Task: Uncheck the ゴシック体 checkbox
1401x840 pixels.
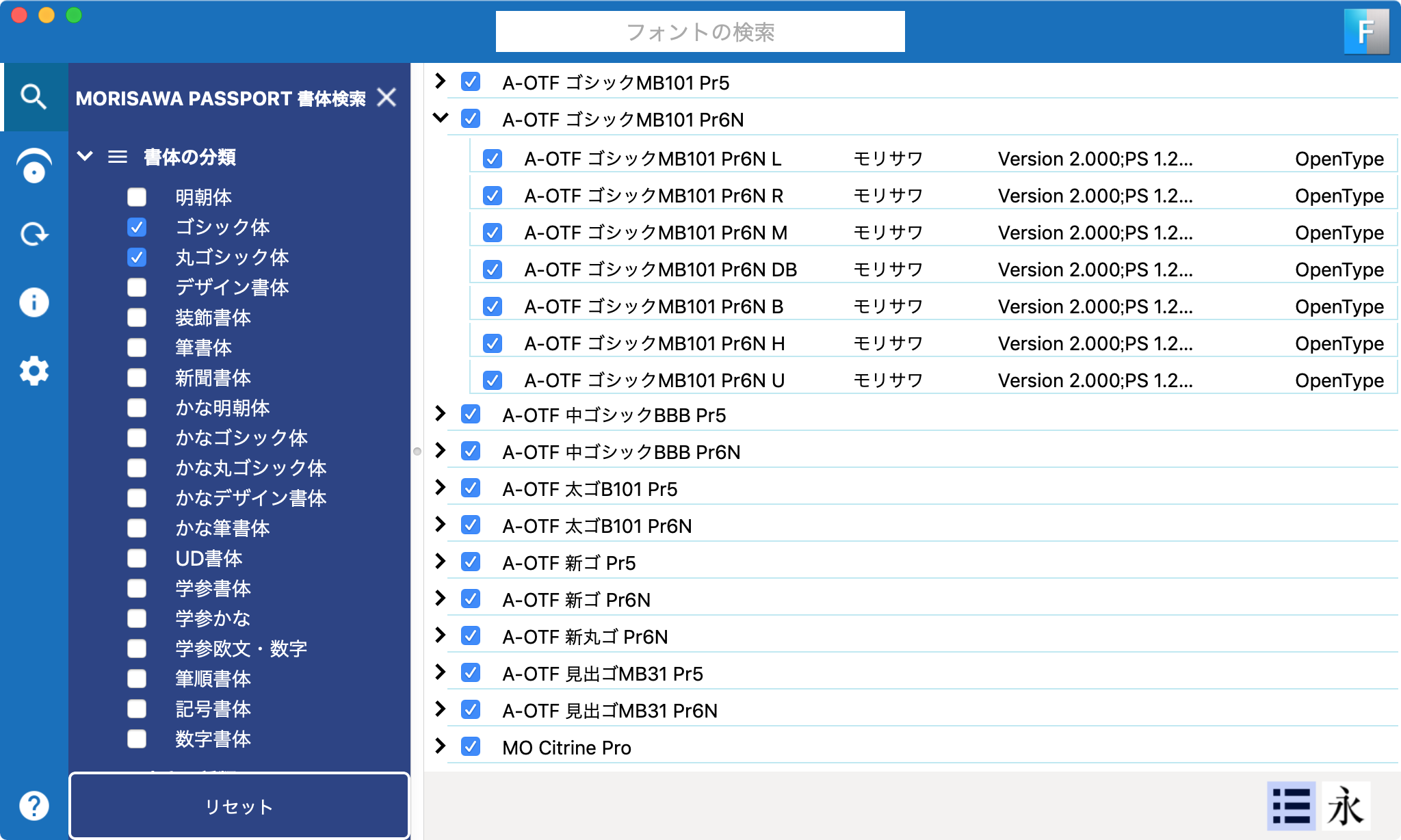Action: coord(137,227)
